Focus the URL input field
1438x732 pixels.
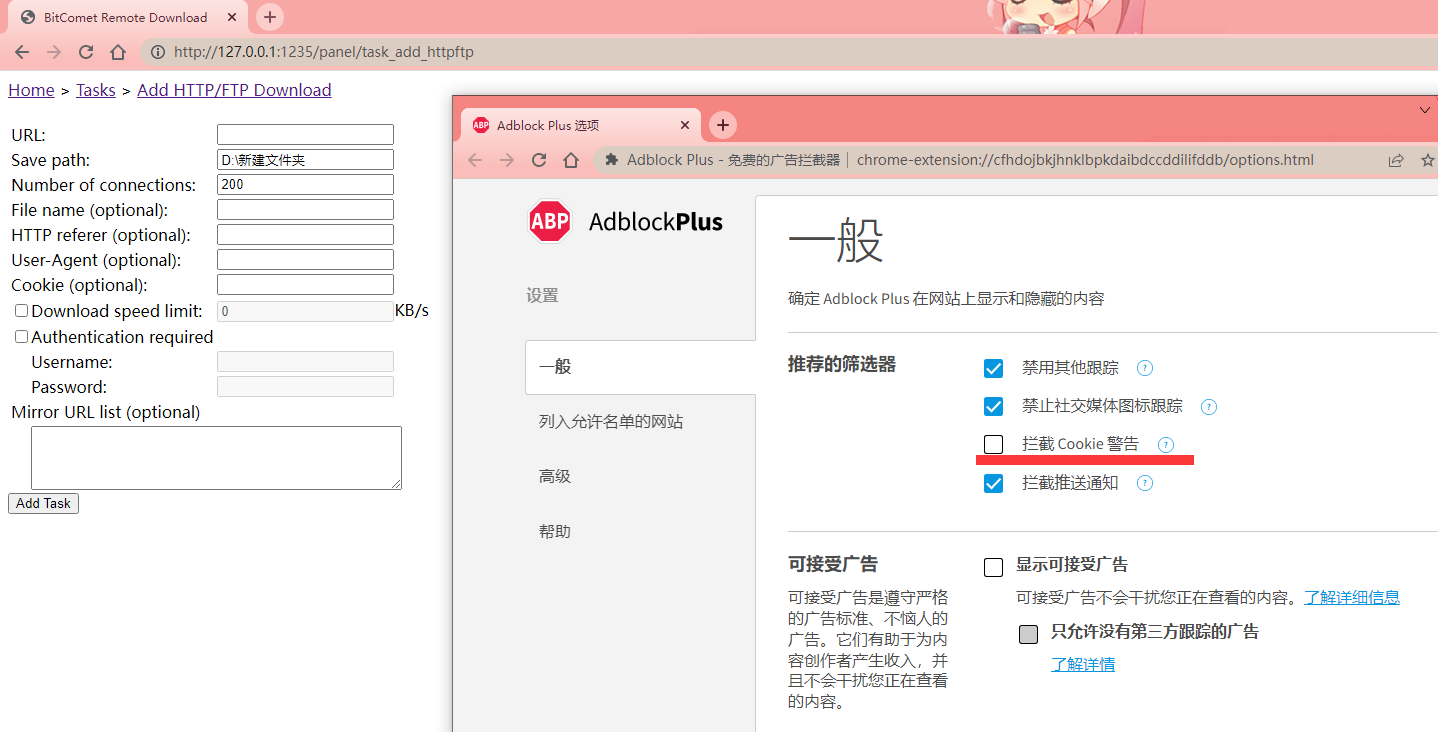click(x=305, y=135)
